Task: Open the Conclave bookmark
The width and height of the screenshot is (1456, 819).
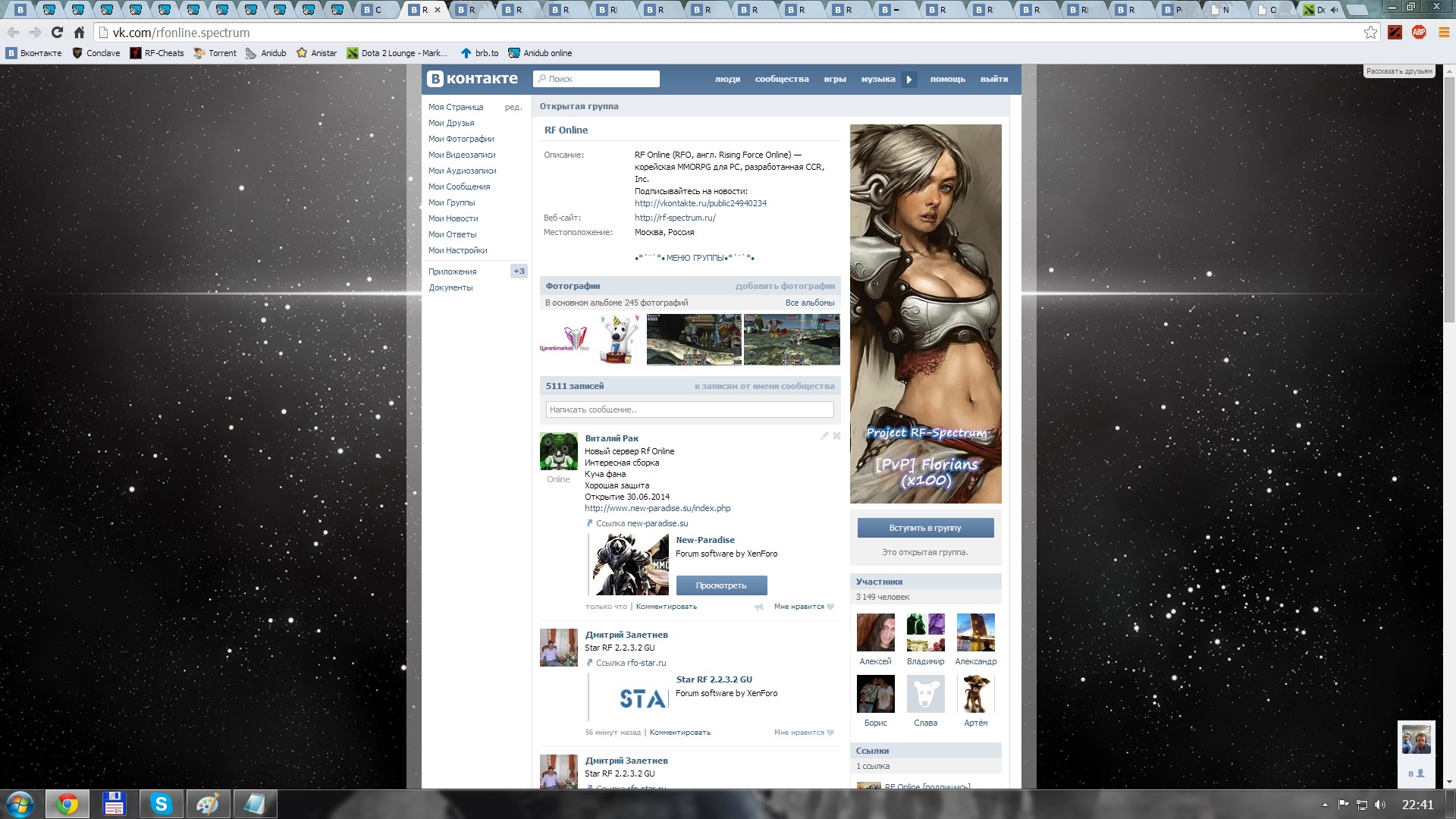Action: click(96, 53)
